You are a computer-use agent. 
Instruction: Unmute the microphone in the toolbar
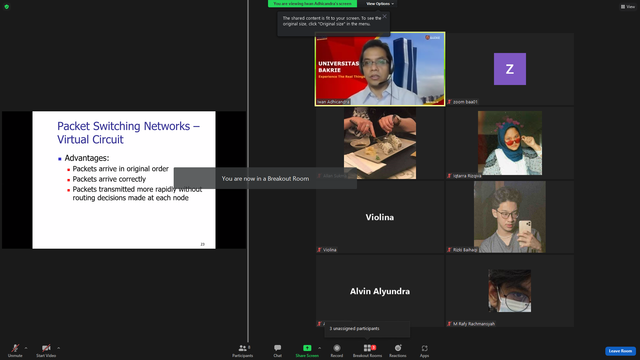tap(15, 350)
